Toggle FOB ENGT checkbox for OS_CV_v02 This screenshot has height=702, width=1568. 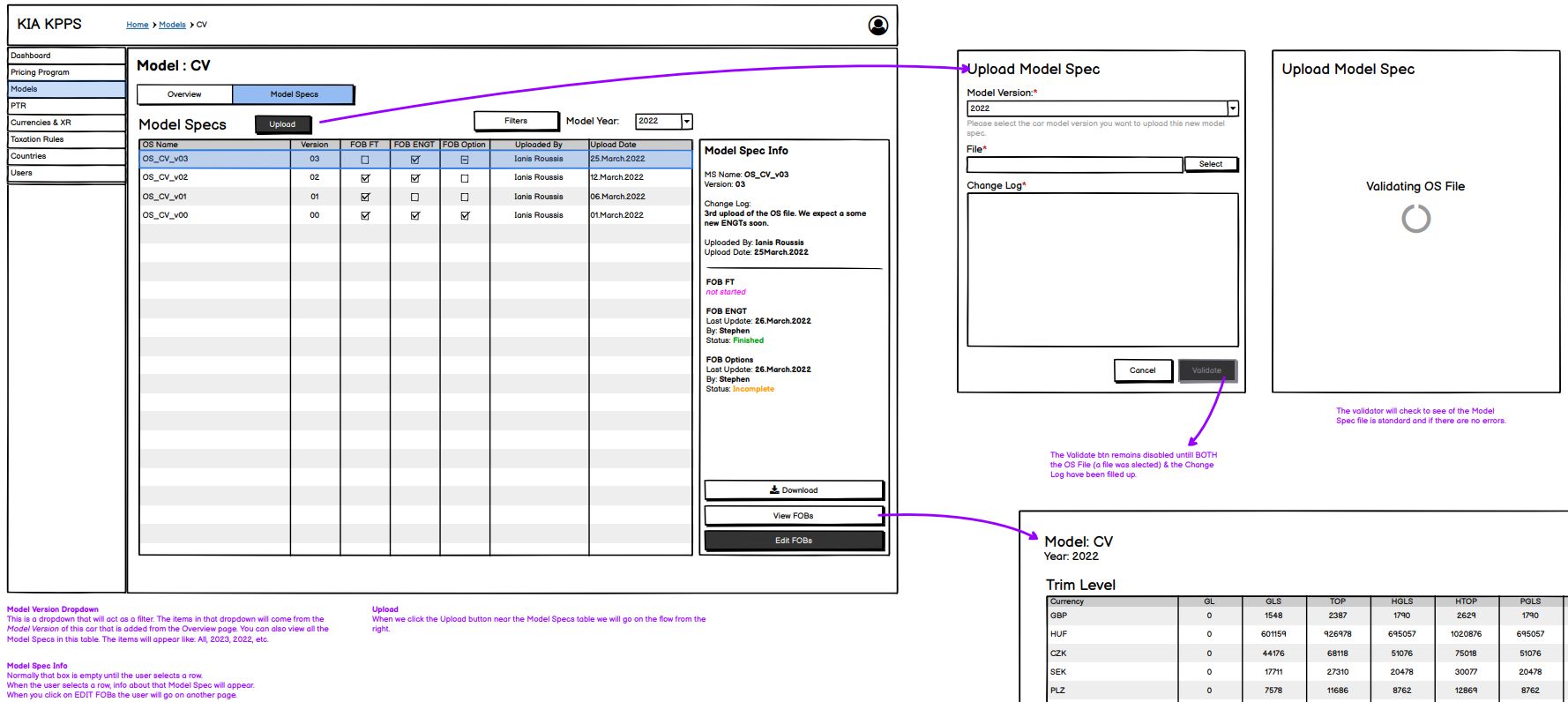point(415,178)
